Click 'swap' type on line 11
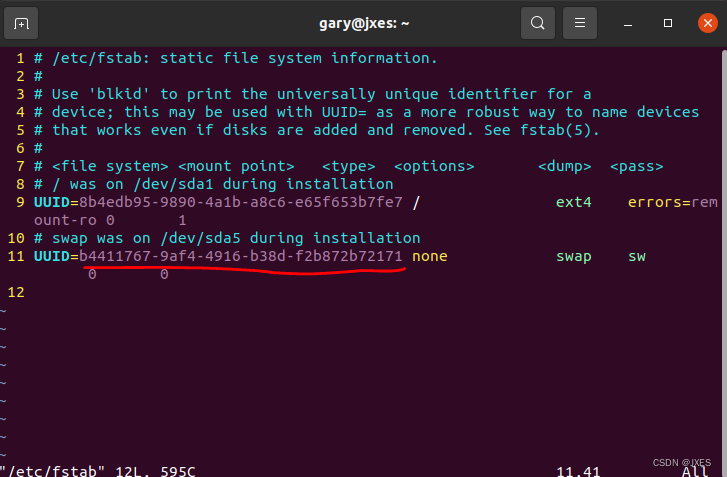 (574, 256)
